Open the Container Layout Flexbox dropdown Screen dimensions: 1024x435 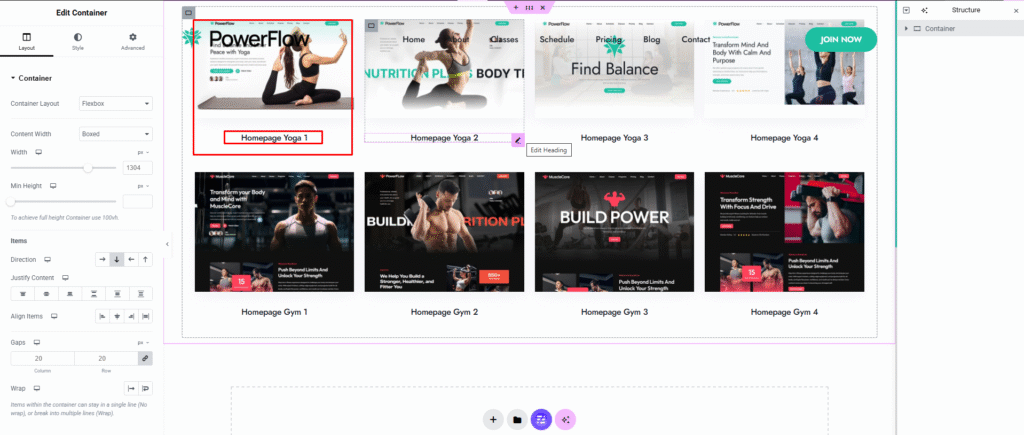pyautogui.click(x=115, y=103)
